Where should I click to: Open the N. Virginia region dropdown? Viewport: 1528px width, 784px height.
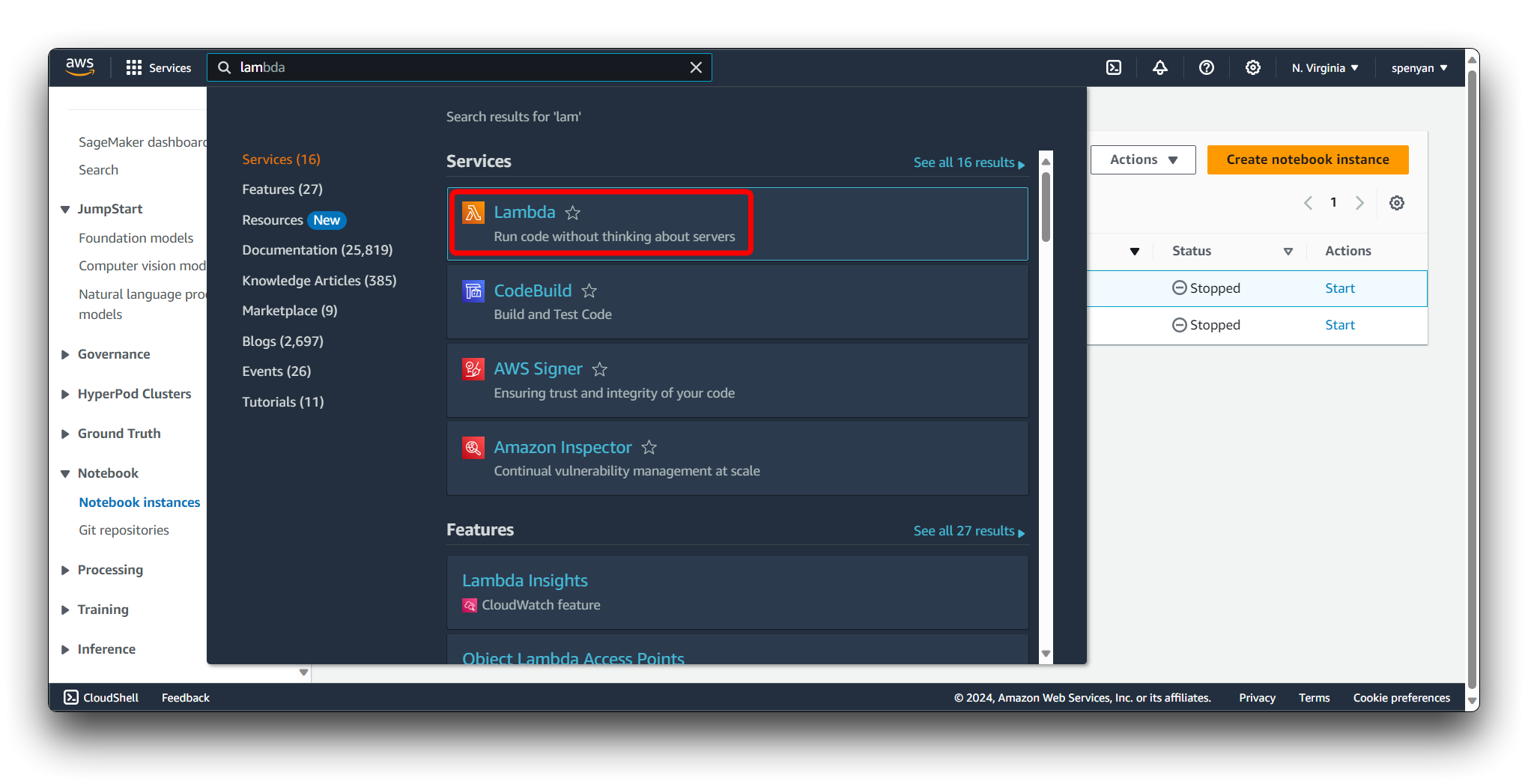[1325, 68]
